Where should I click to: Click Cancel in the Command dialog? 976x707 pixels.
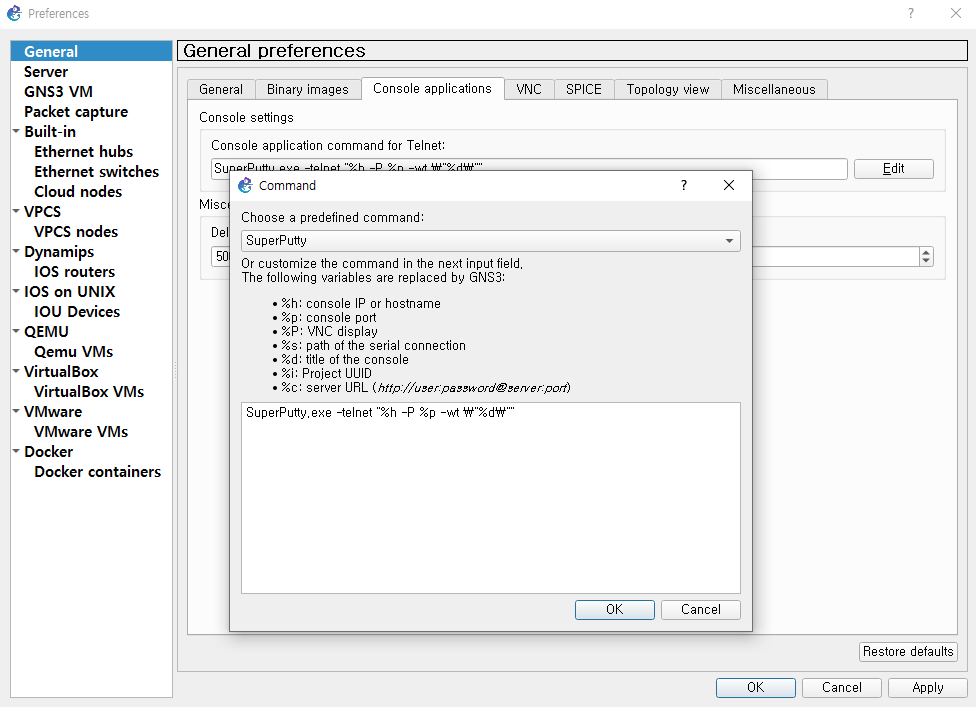[700, 609]
